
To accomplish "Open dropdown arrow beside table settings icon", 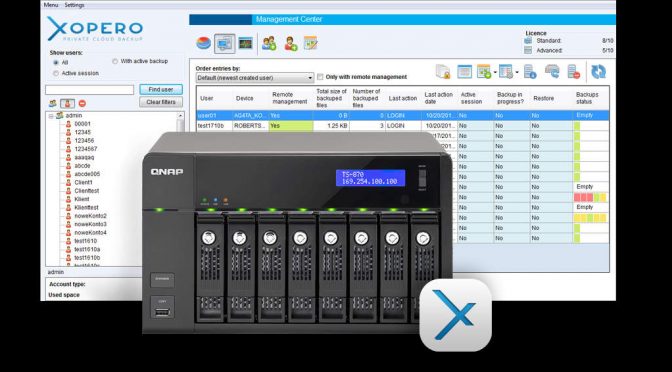I will 517,72.
